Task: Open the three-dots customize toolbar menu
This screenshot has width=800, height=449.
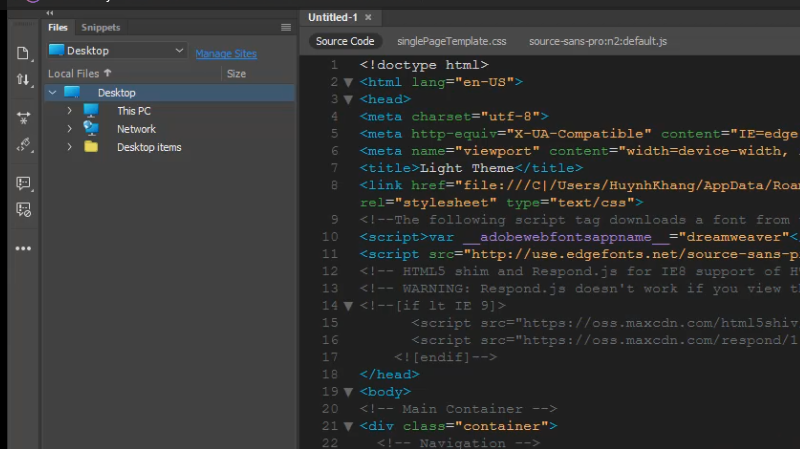Action: (23, 248)
